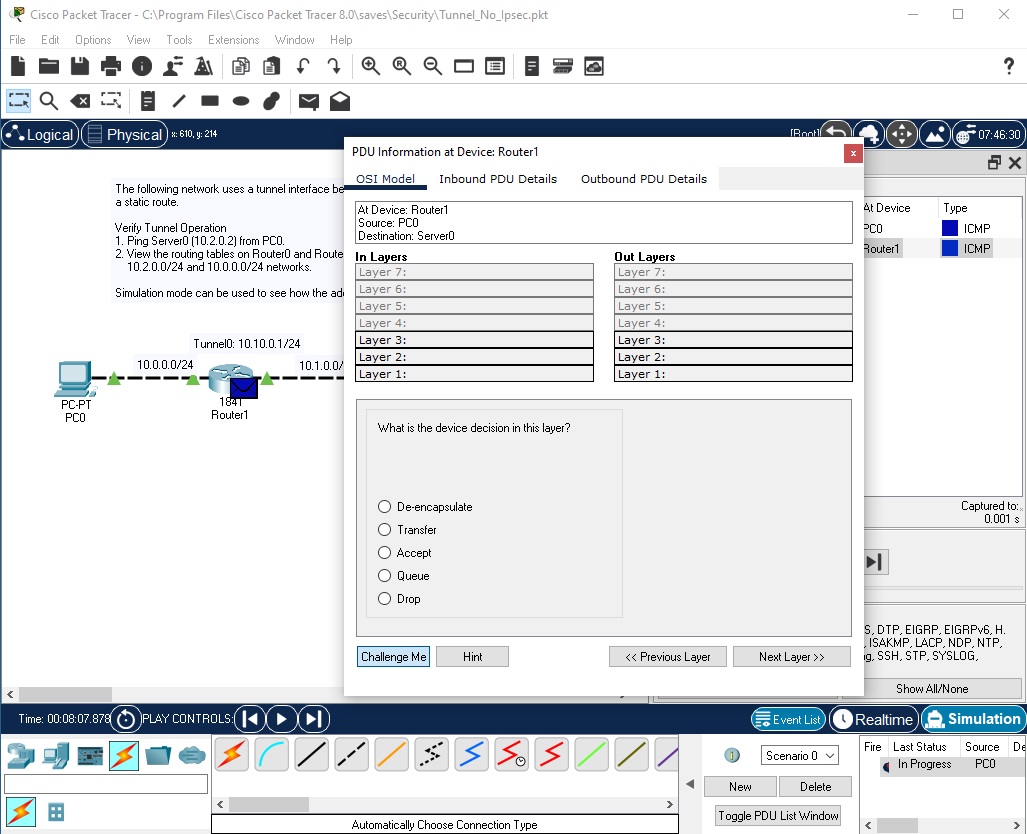Open the Network Information icon
This screenshot has width=1027, height=834.
pos(141,66)
